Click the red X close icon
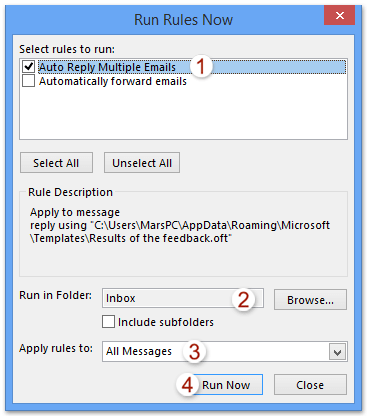Viewport: 367px width, 416px height. coord(339,15)
